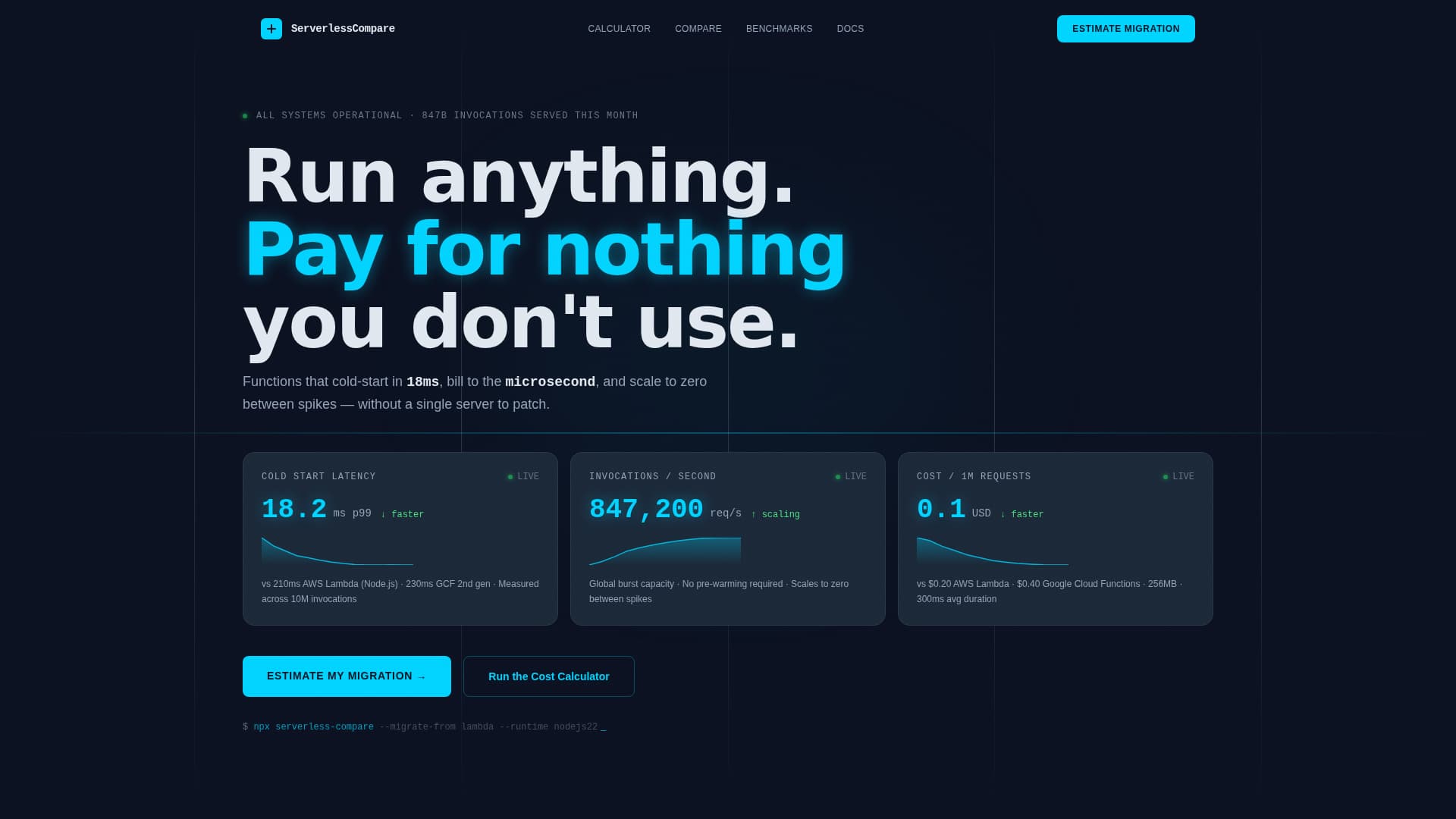Click the Cold Start Latency card title

(318, 476)
